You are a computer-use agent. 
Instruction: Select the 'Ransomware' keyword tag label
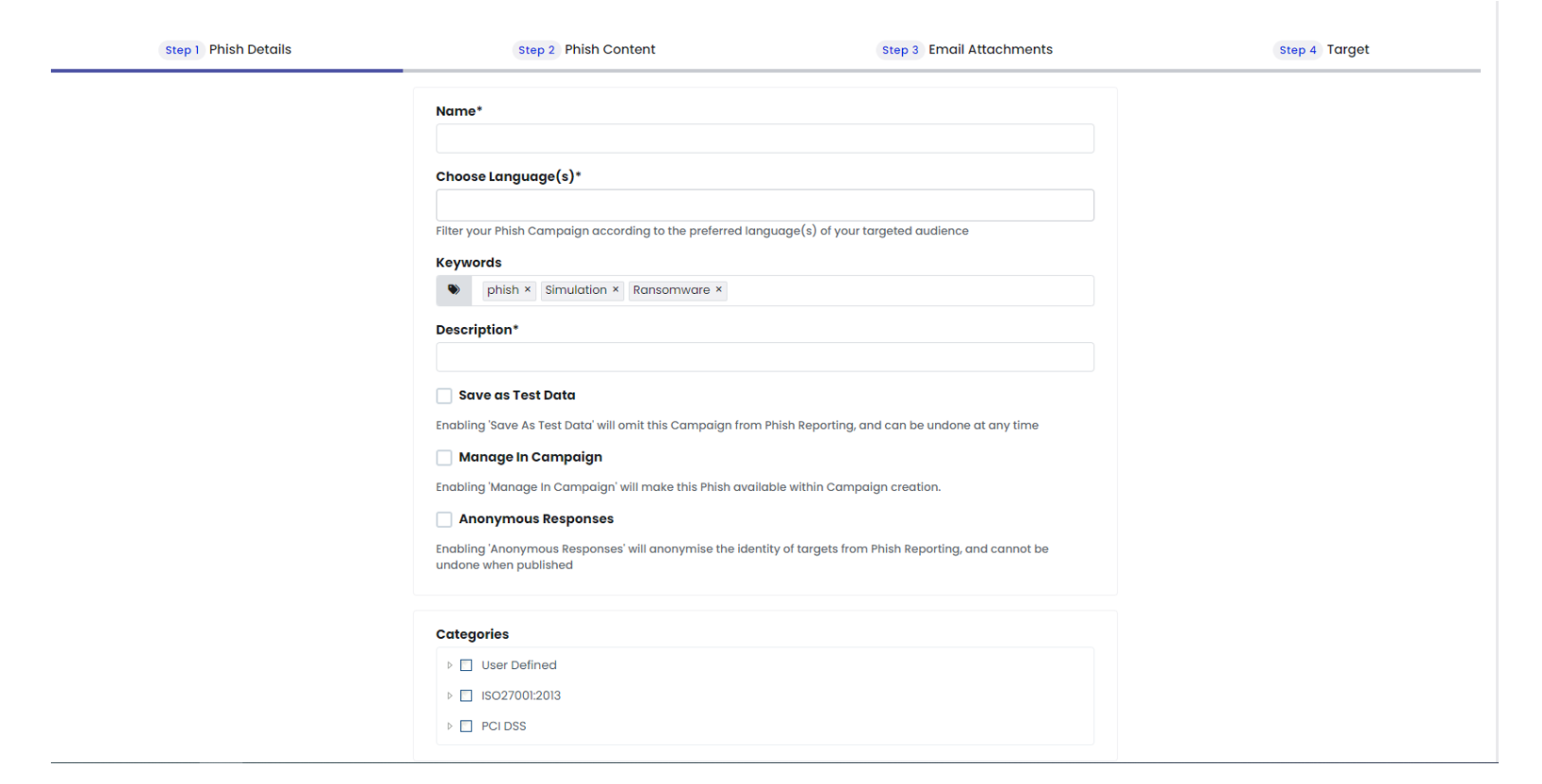coord(671,290)
